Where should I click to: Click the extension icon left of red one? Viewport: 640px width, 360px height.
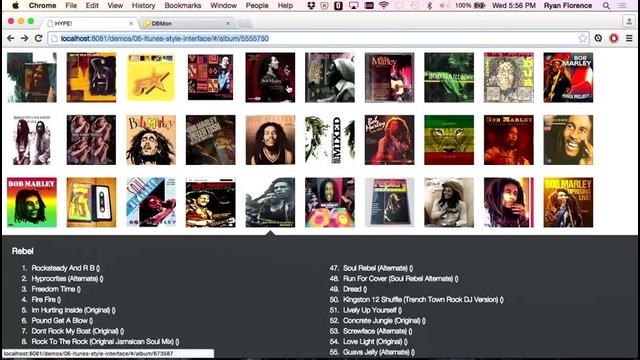[x=598, y=38]
